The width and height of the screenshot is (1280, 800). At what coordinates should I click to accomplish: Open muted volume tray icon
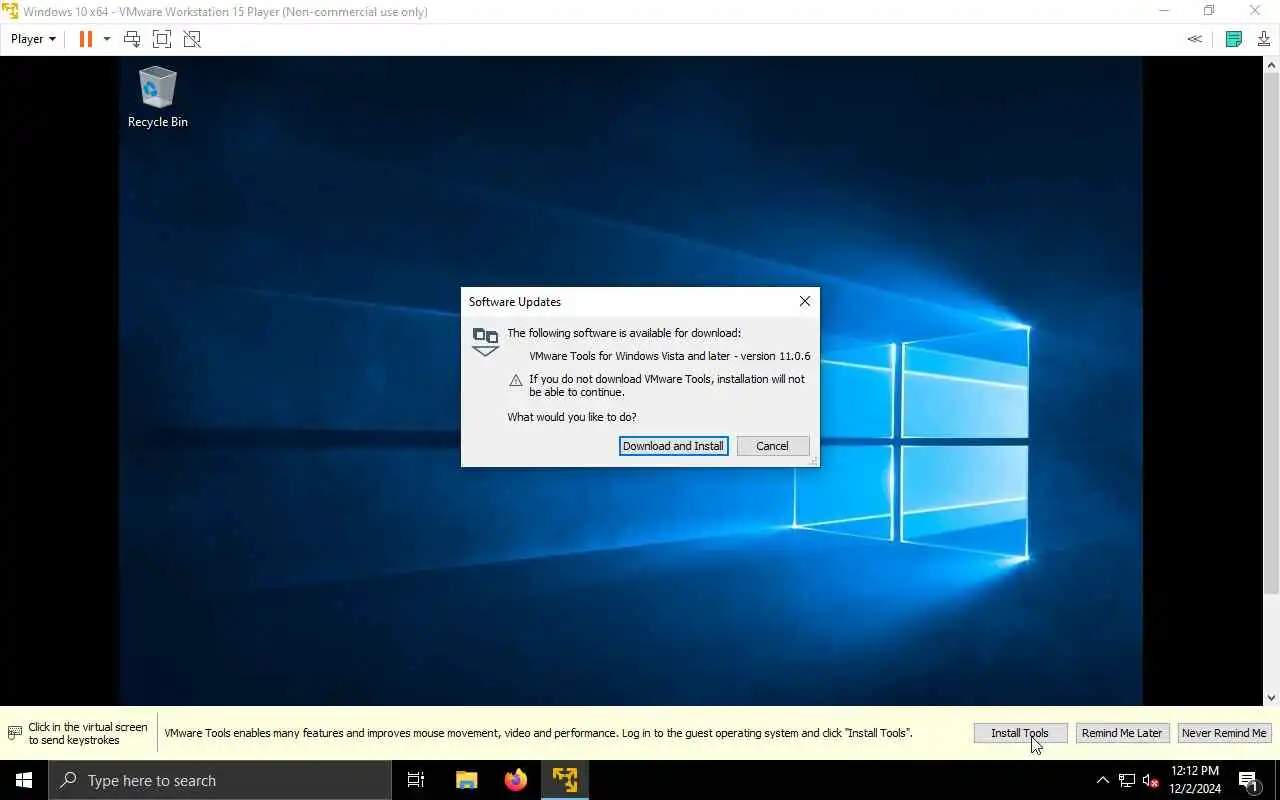tap(1150, 780)
